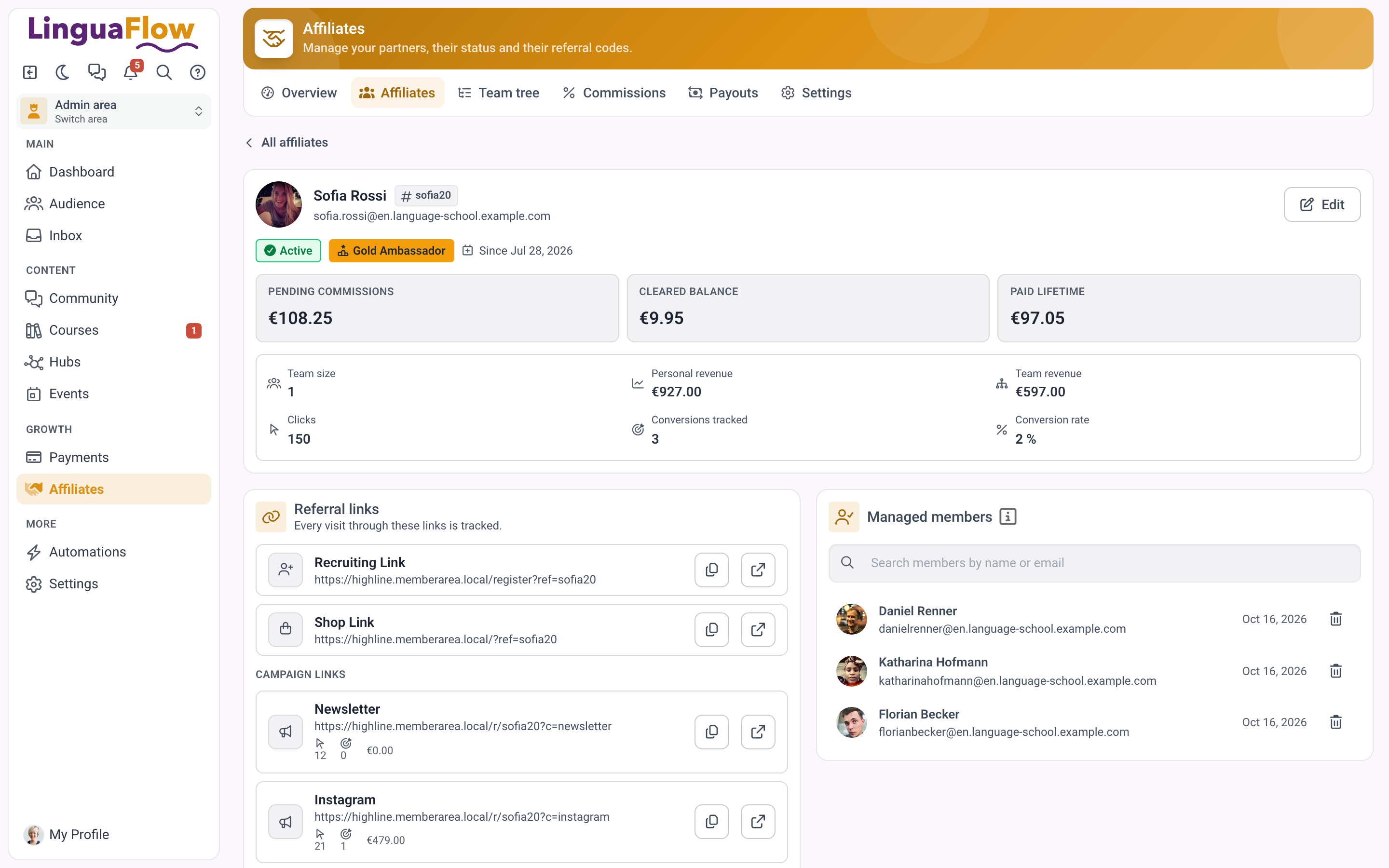
Task: Click the Newsletter megaphone icon
Action: pyautogui.click(x=285, y=732)
